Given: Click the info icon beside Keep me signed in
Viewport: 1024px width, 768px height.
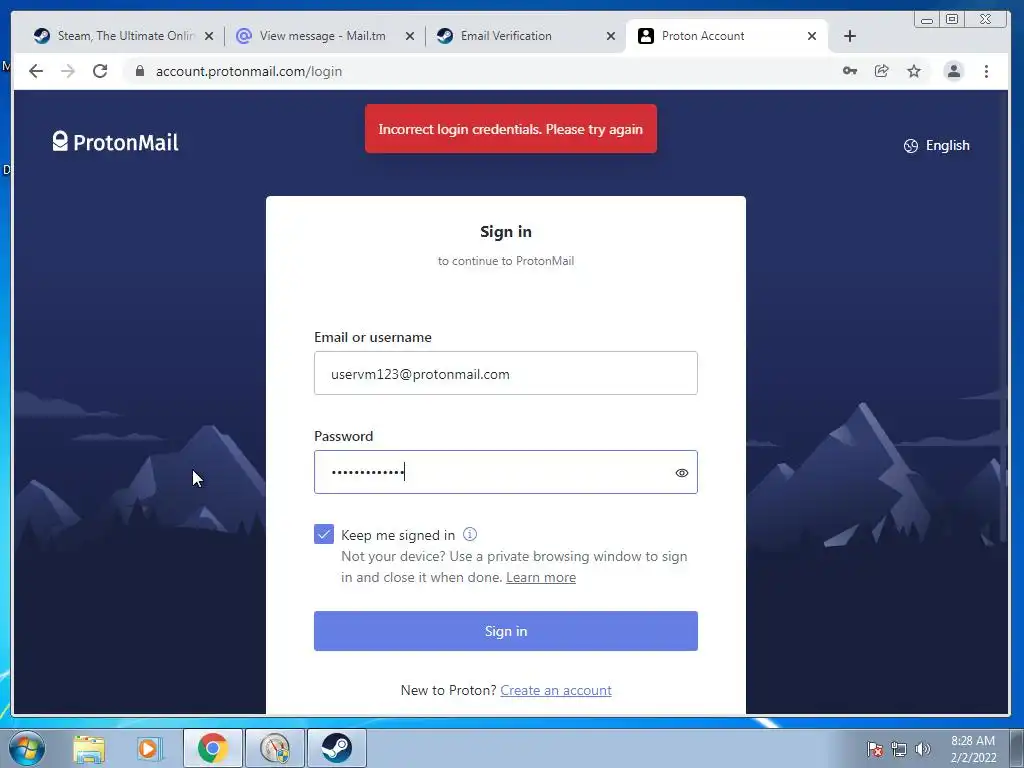Looking at the screenshot, I should [470, 534].
